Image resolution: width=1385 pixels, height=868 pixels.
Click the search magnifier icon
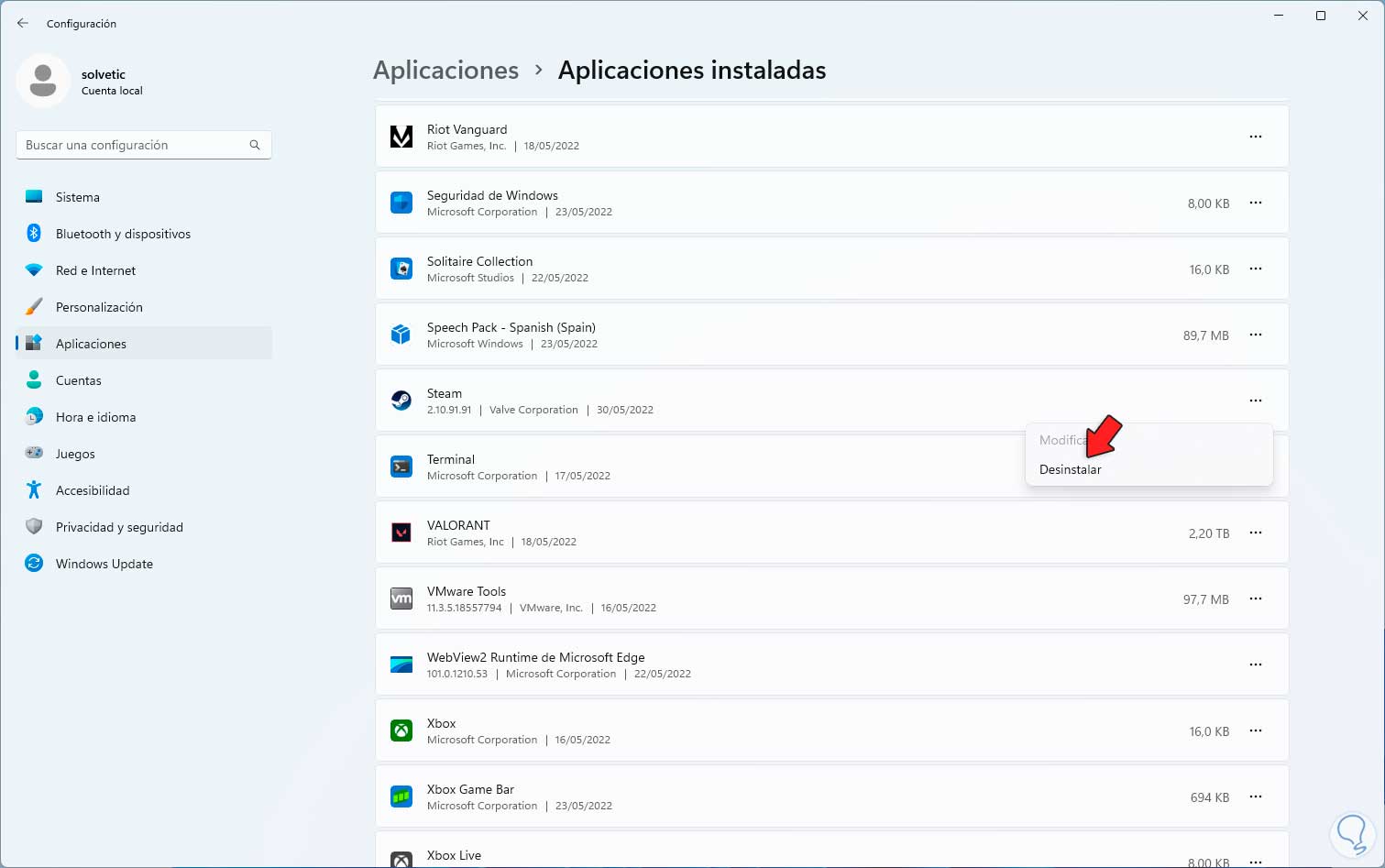tap(255, 145)
